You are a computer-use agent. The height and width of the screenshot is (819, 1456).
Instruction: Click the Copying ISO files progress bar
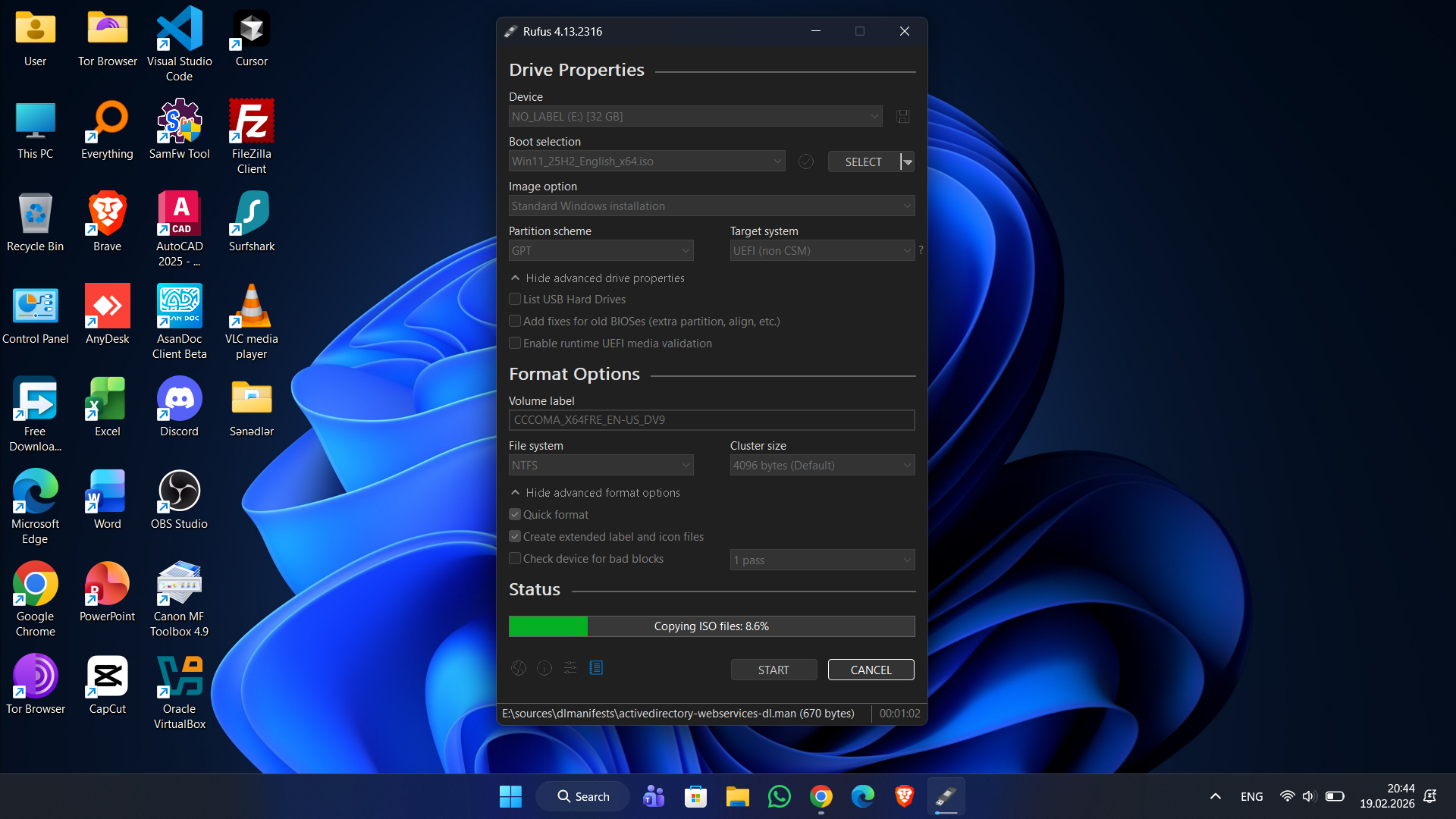tap(711, 626)
